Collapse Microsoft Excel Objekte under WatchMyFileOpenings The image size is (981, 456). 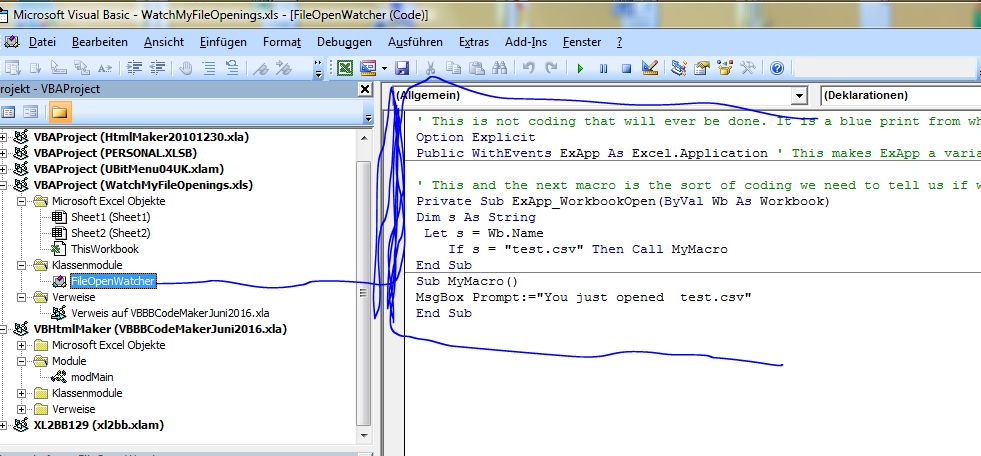22,201
